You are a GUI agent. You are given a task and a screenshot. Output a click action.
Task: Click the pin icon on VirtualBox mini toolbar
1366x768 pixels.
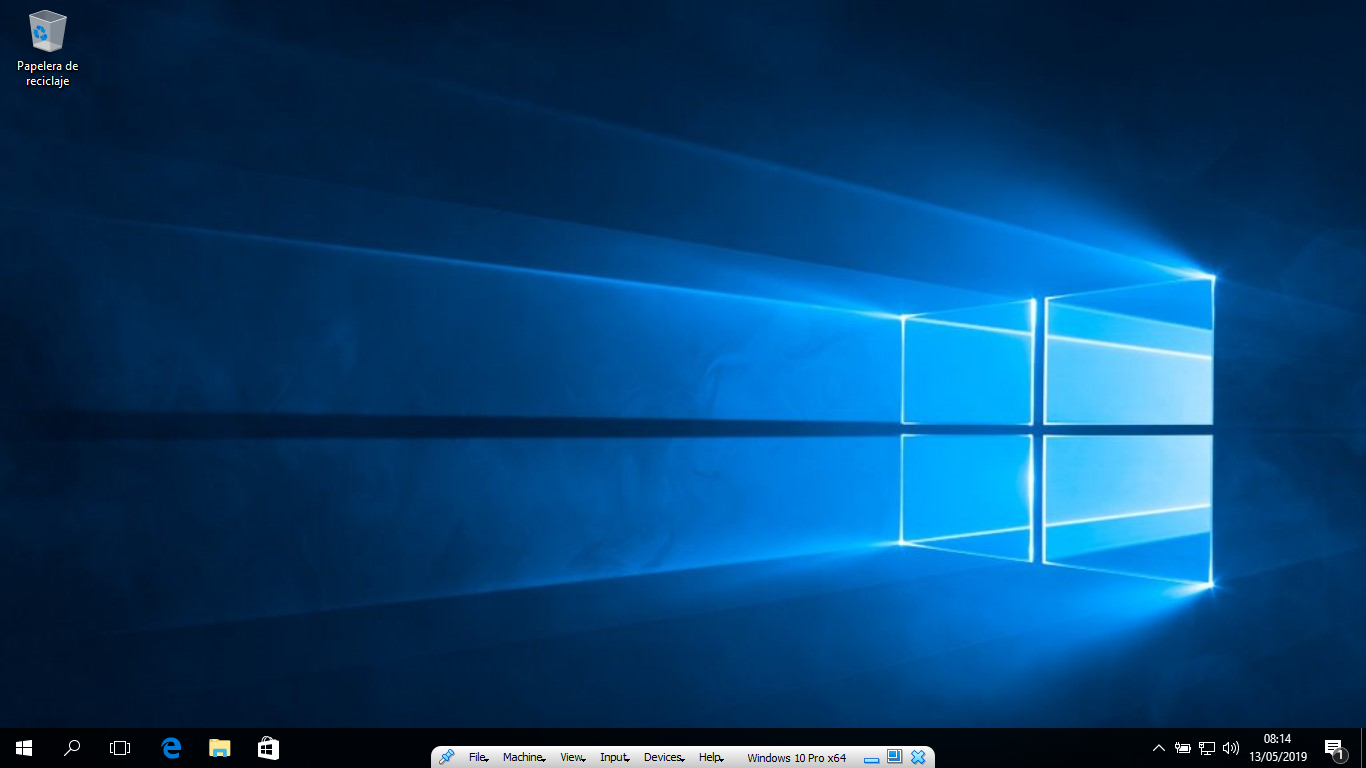tap(446, 757)
